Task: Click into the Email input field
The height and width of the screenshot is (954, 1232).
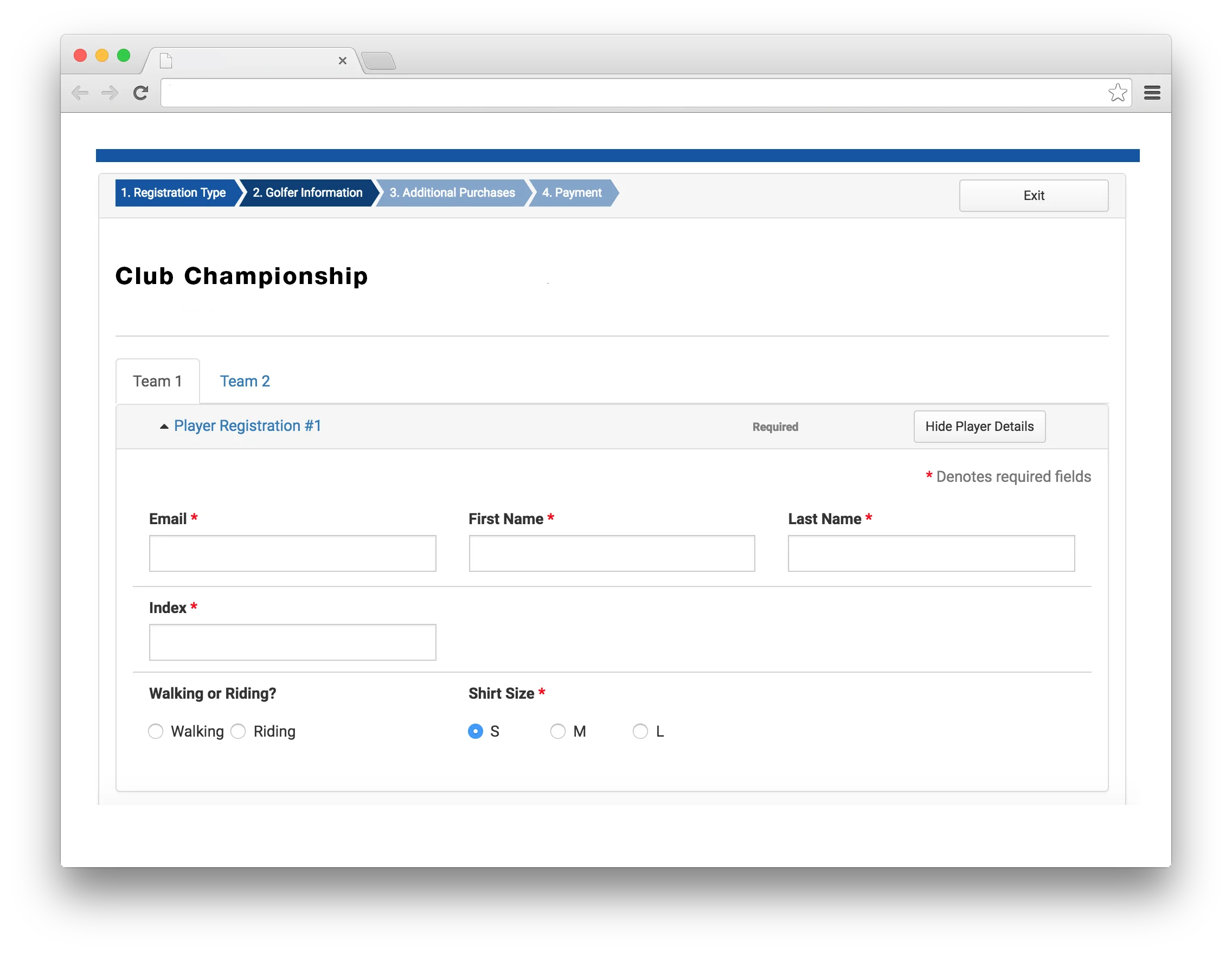Action: click(292, 553)
